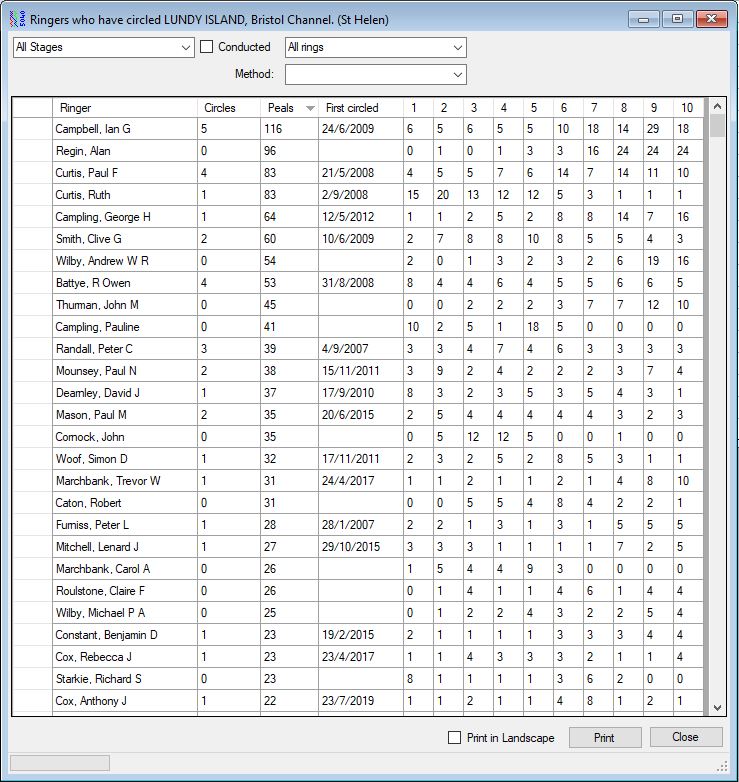
Task: Enable the Conducted checkbox
Action: tap(207, 47)
